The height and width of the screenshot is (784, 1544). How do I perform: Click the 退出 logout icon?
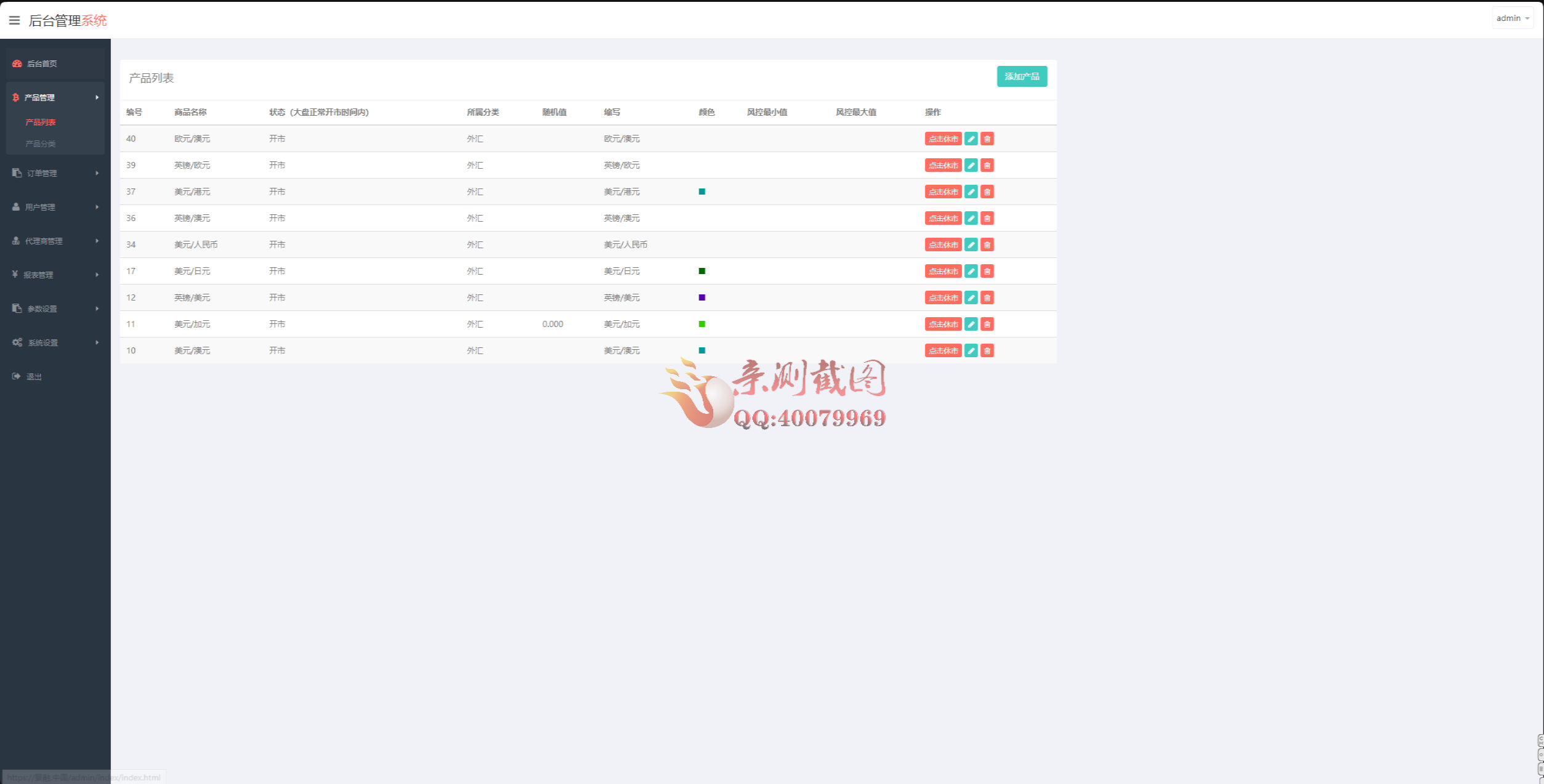pos(16,376)
